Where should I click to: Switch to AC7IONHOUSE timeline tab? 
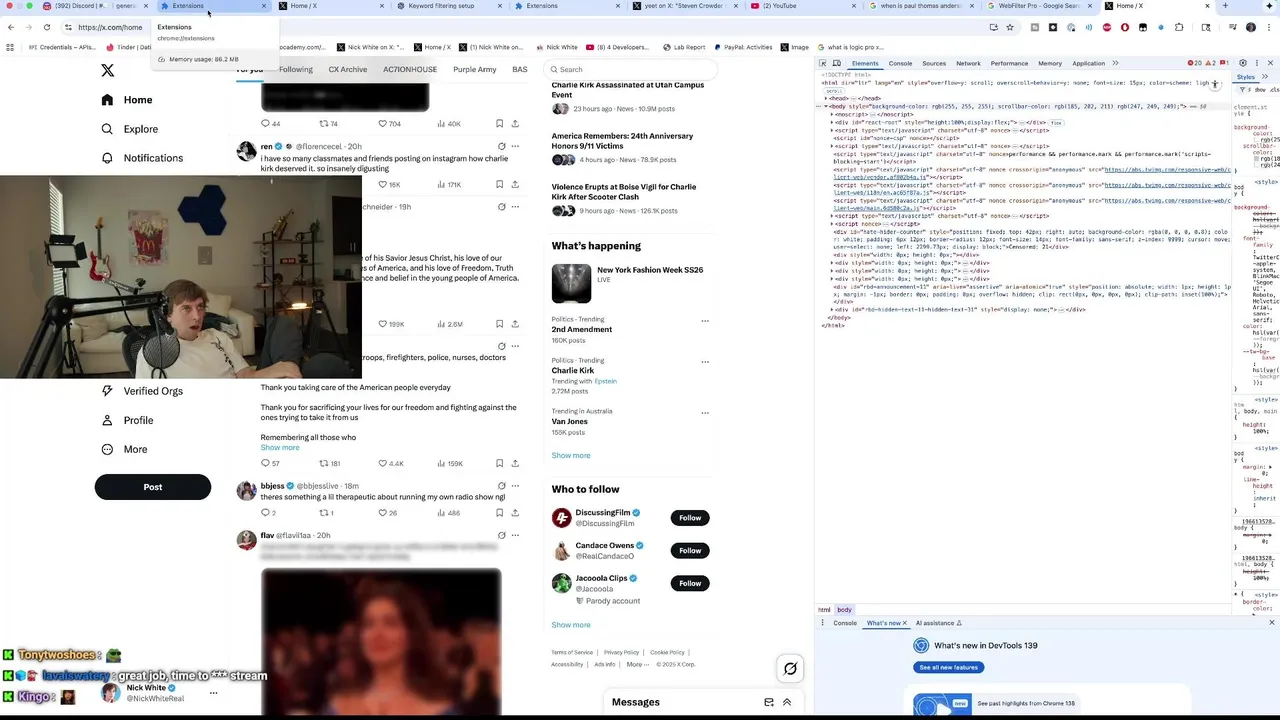[410, 70]
